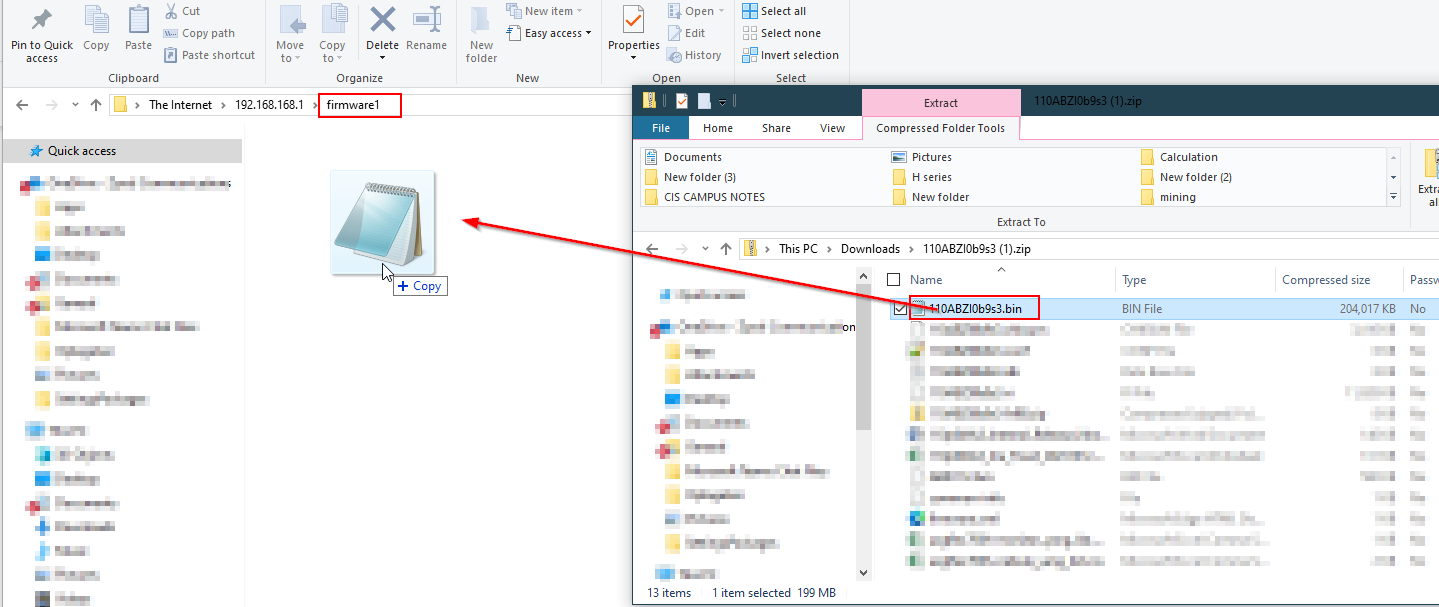This screenshot has width=1439, height=607.
Task: Expand the Extract To destinations list
Action: coord(1394,197)
